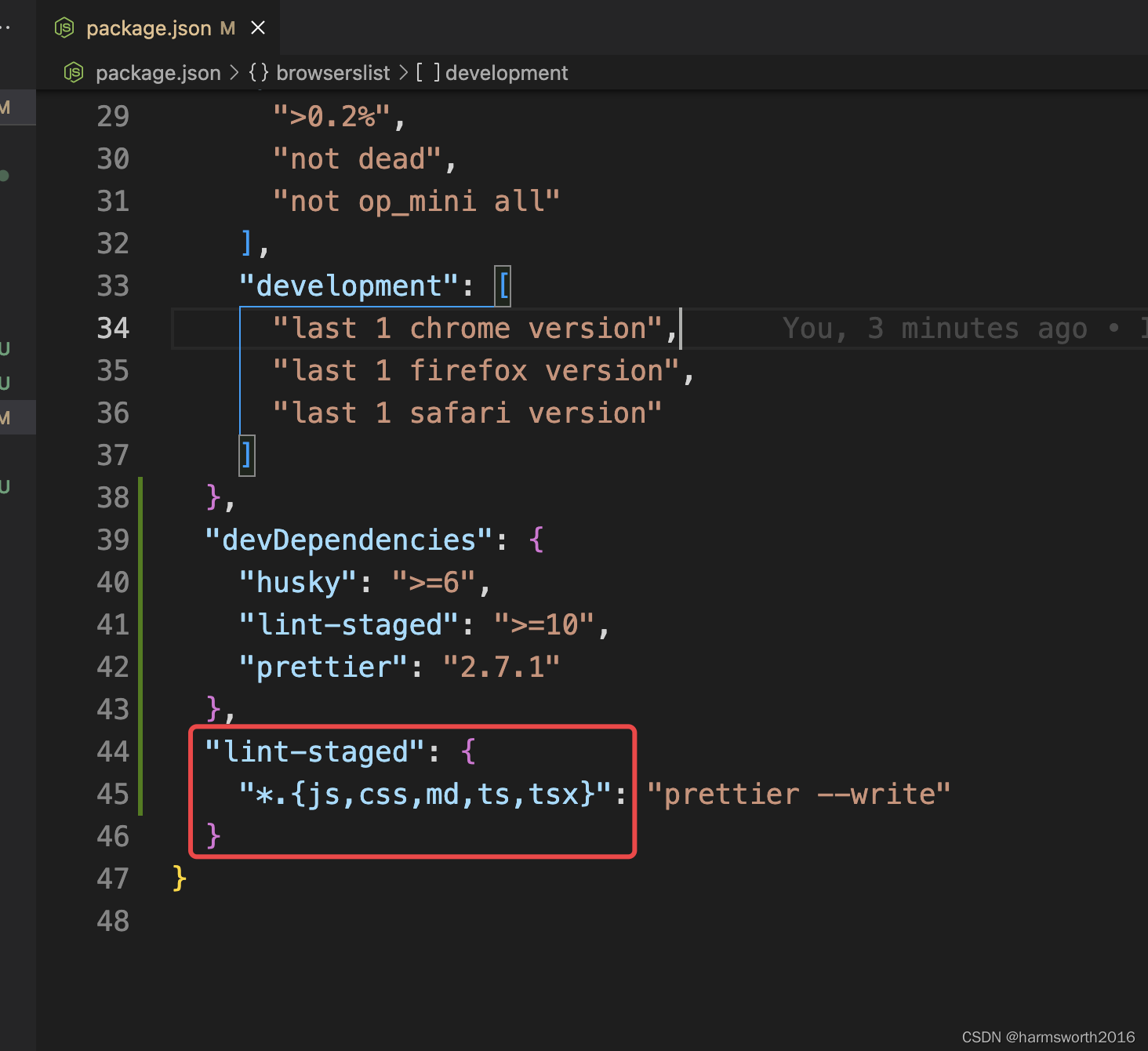Click the "2.7.1" version value
1148x1051 pixels.
[502, 667]
